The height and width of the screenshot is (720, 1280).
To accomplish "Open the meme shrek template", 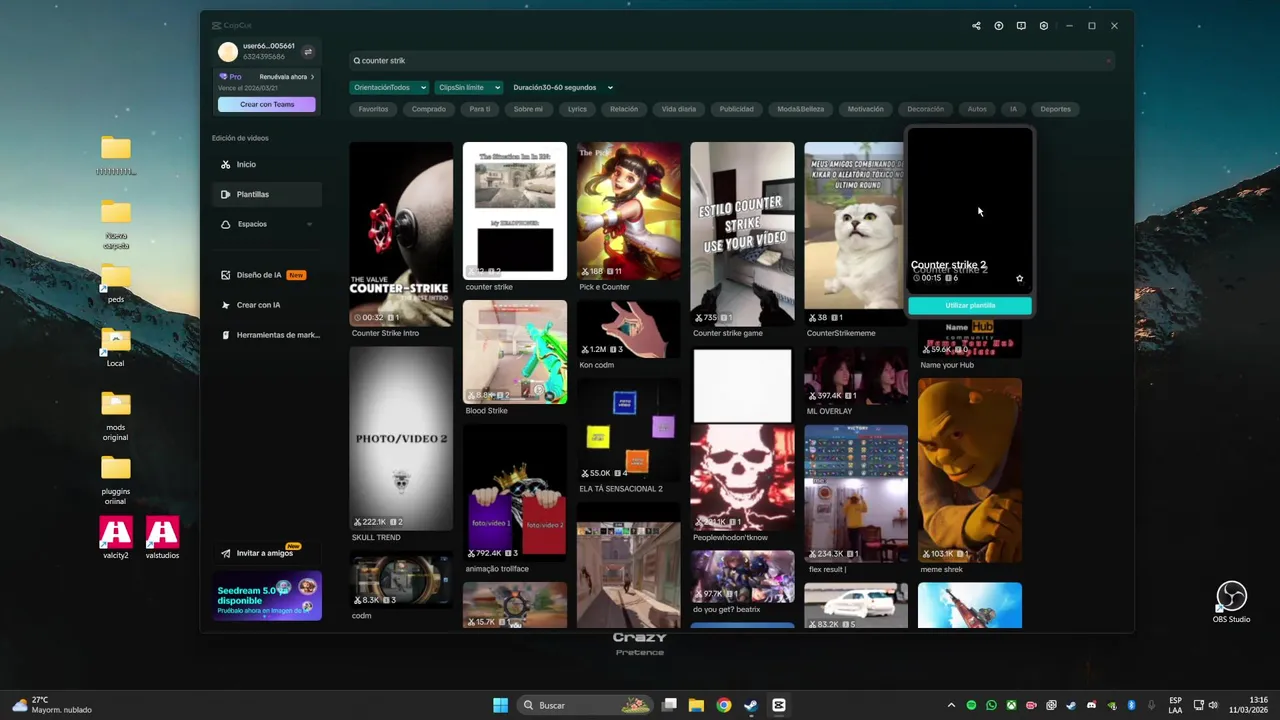I will pos(970,470).
